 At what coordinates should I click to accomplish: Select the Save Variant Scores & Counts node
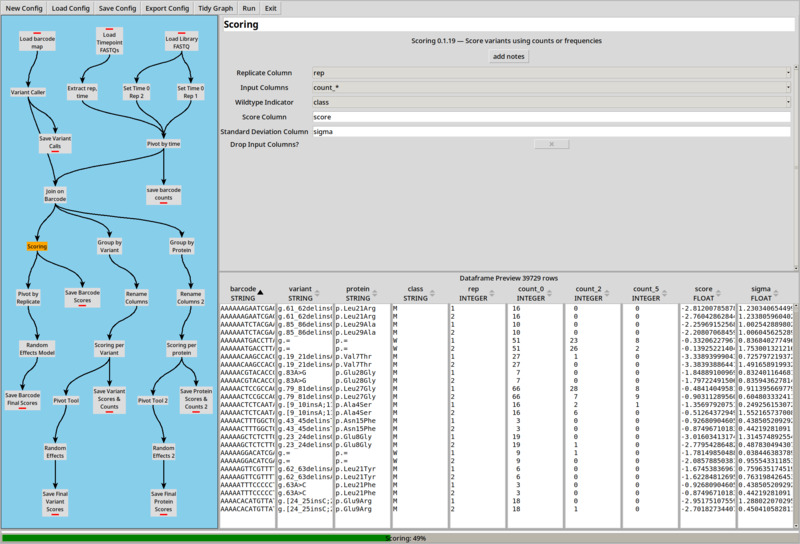coord(109,399)
